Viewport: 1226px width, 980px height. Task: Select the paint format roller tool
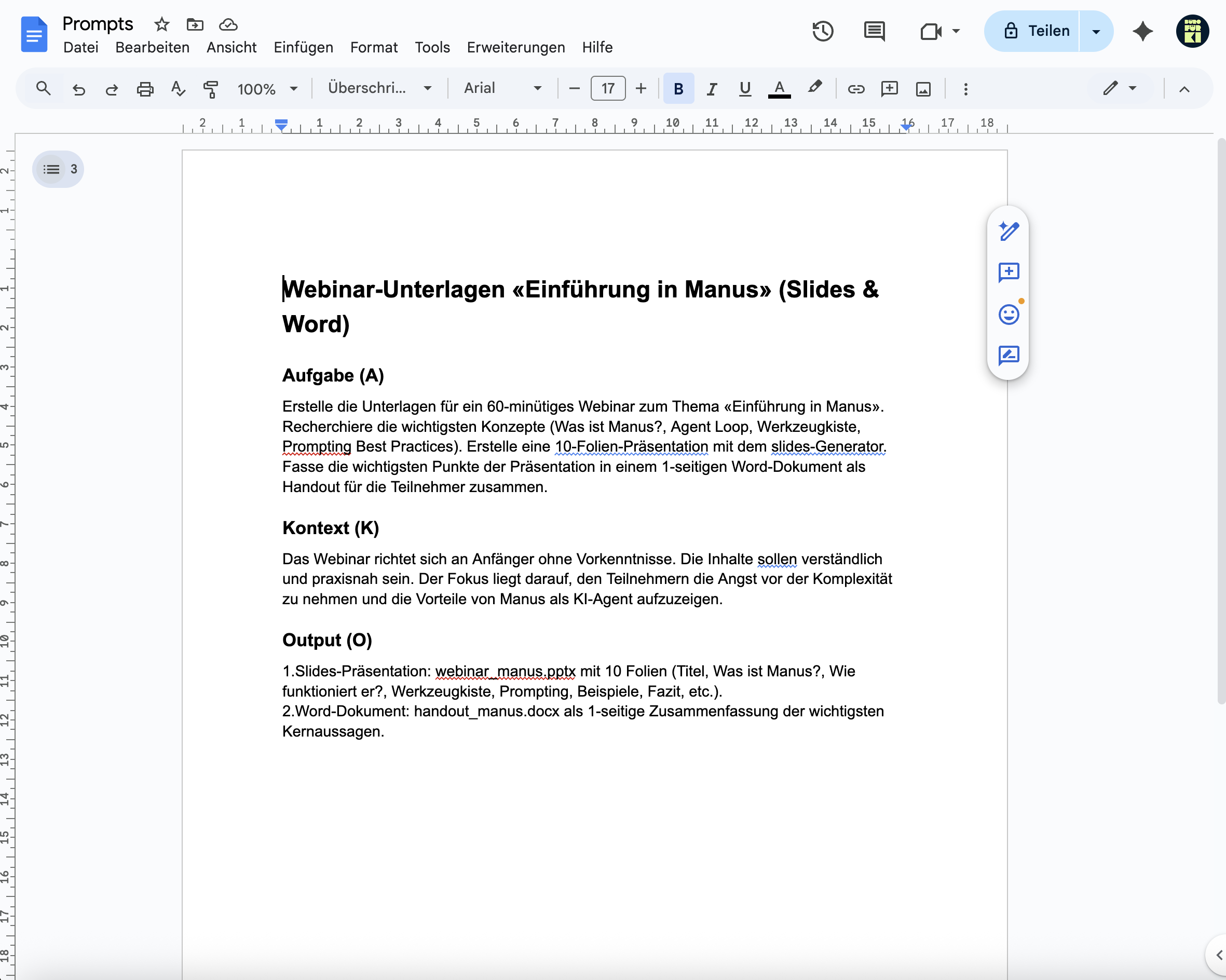(210, 89)
